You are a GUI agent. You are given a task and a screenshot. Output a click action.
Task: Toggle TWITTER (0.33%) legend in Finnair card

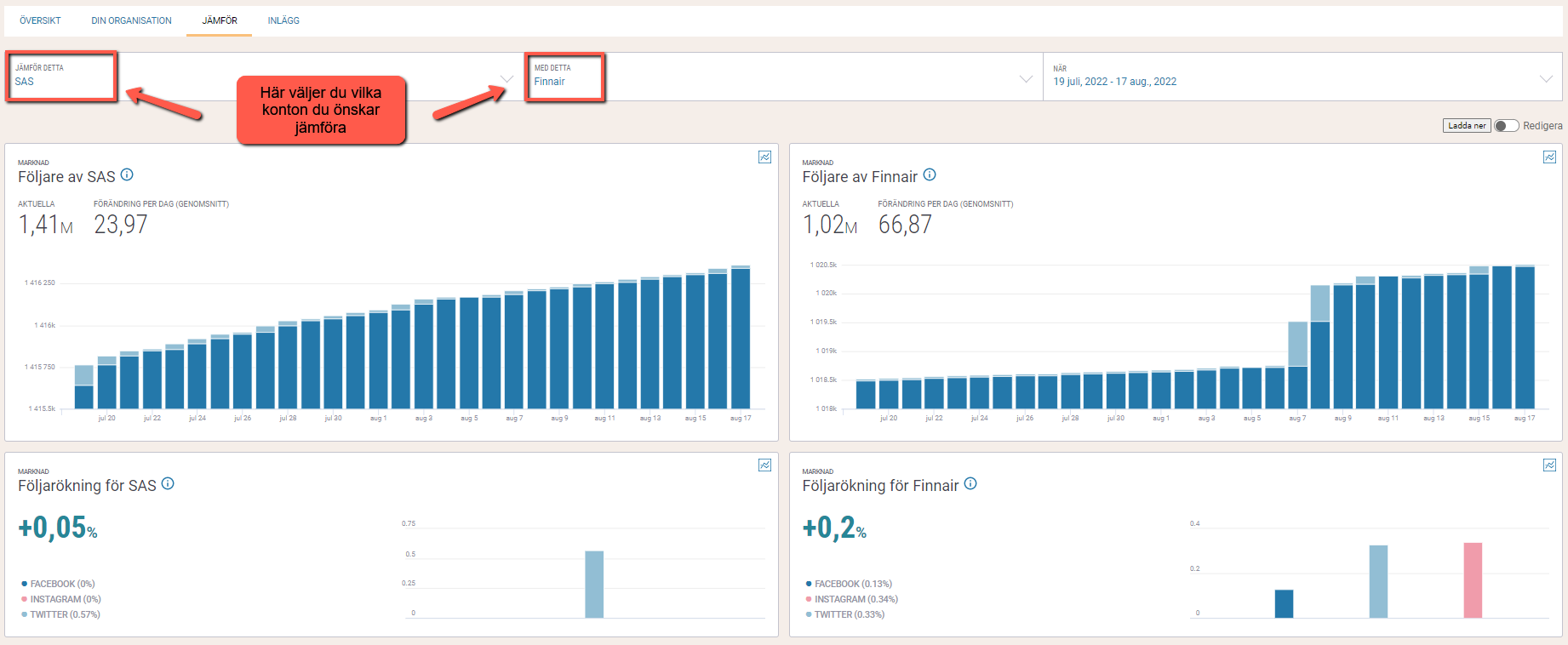(845, 614)
